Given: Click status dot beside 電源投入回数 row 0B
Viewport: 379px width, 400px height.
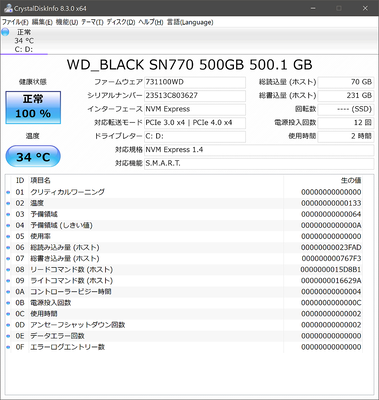Looking at the screenshot, I should pos(8,303).
